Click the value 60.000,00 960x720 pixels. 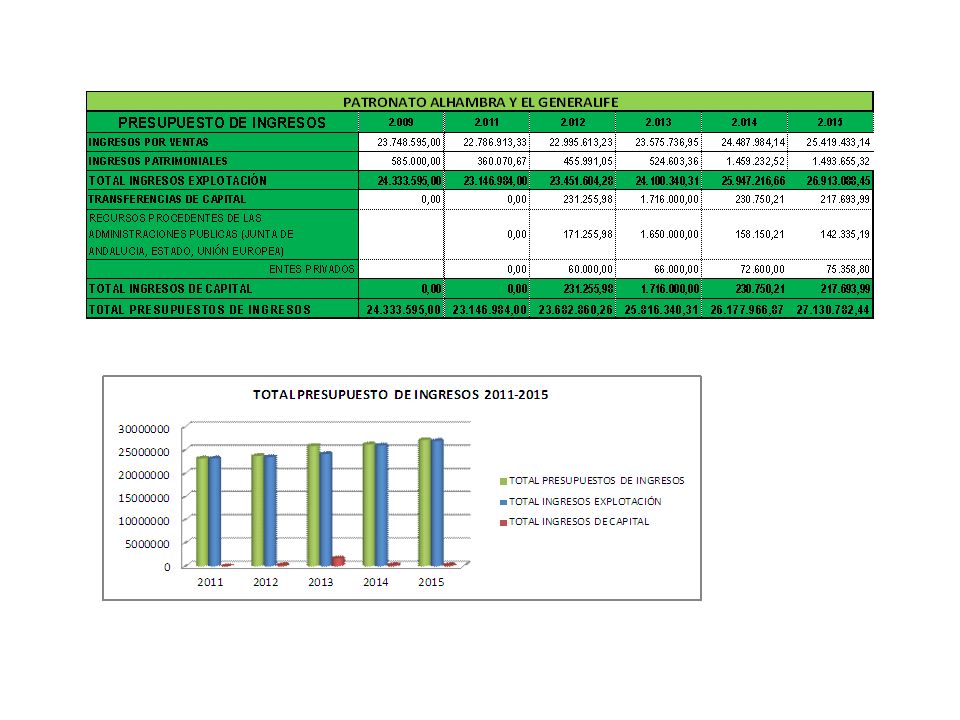click(590, 269)
